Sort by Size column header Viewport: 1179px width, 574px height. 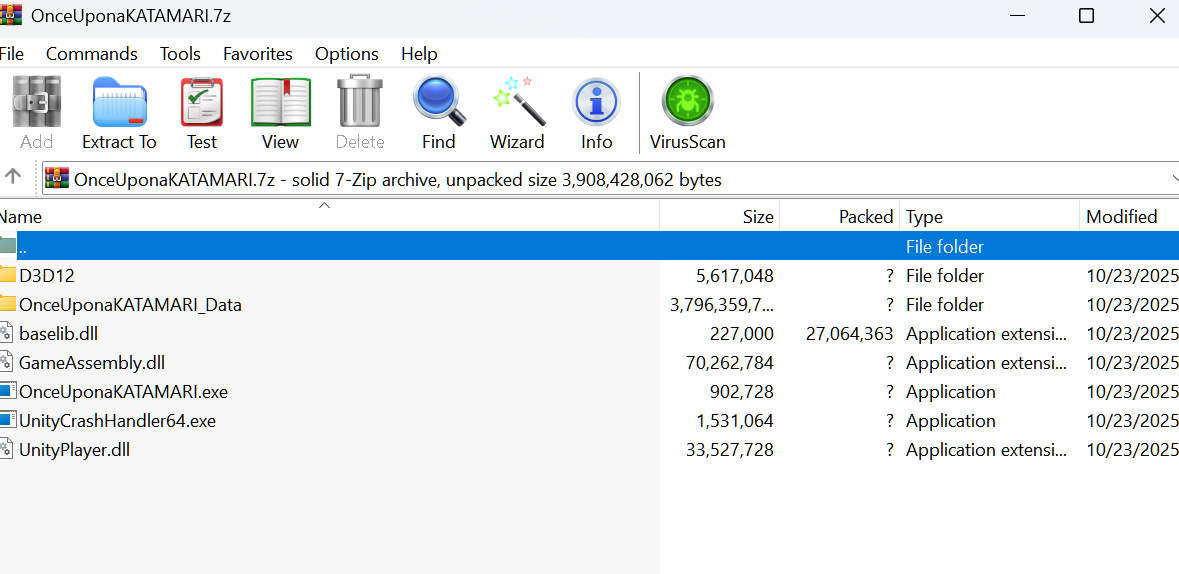click(720, 217)
